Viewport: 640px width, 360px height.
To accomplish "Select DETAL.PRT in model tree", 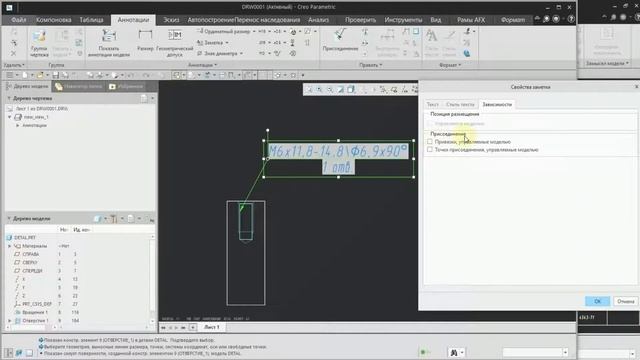I will point(25,238).
